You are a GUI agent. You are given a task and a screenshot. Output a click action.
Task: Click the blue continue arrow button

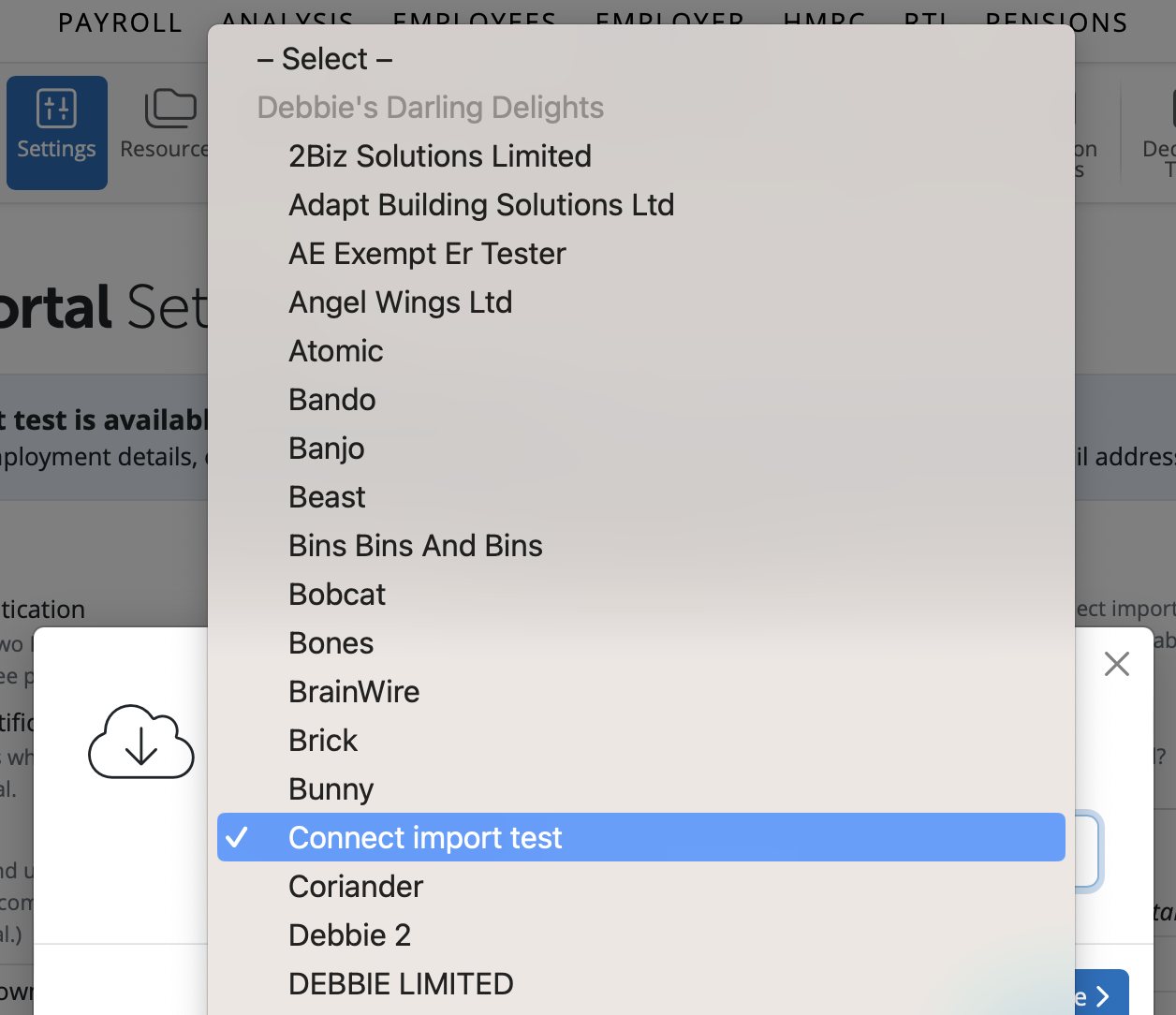[x=1102, y=995]
